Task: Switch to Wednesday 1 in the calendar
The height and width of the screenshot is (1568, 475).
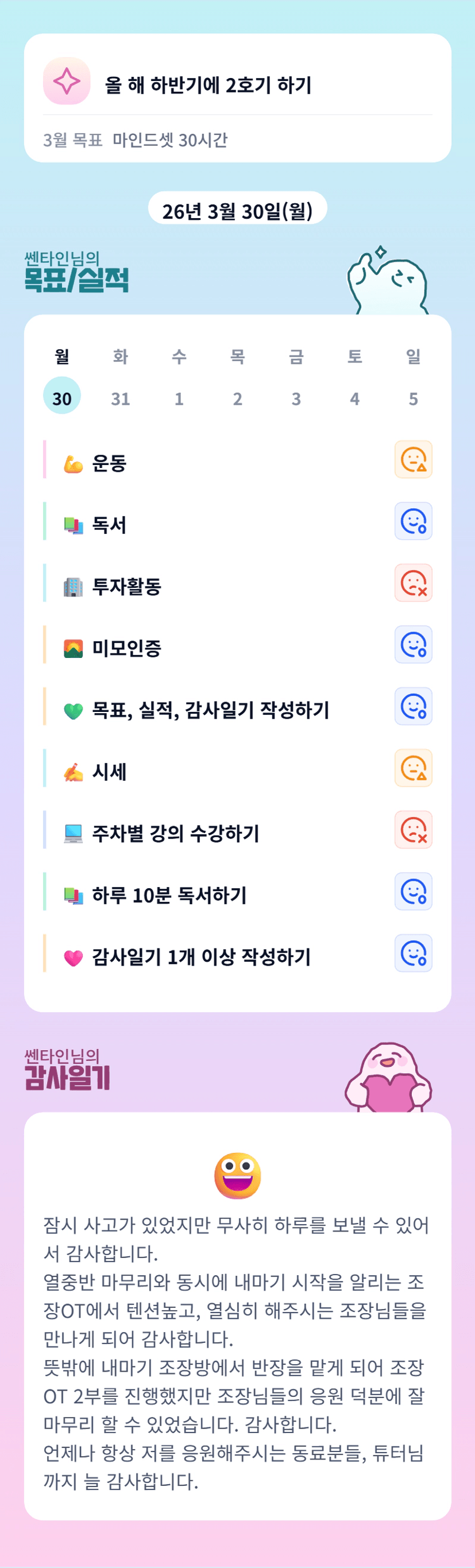Action: [179, 398]
